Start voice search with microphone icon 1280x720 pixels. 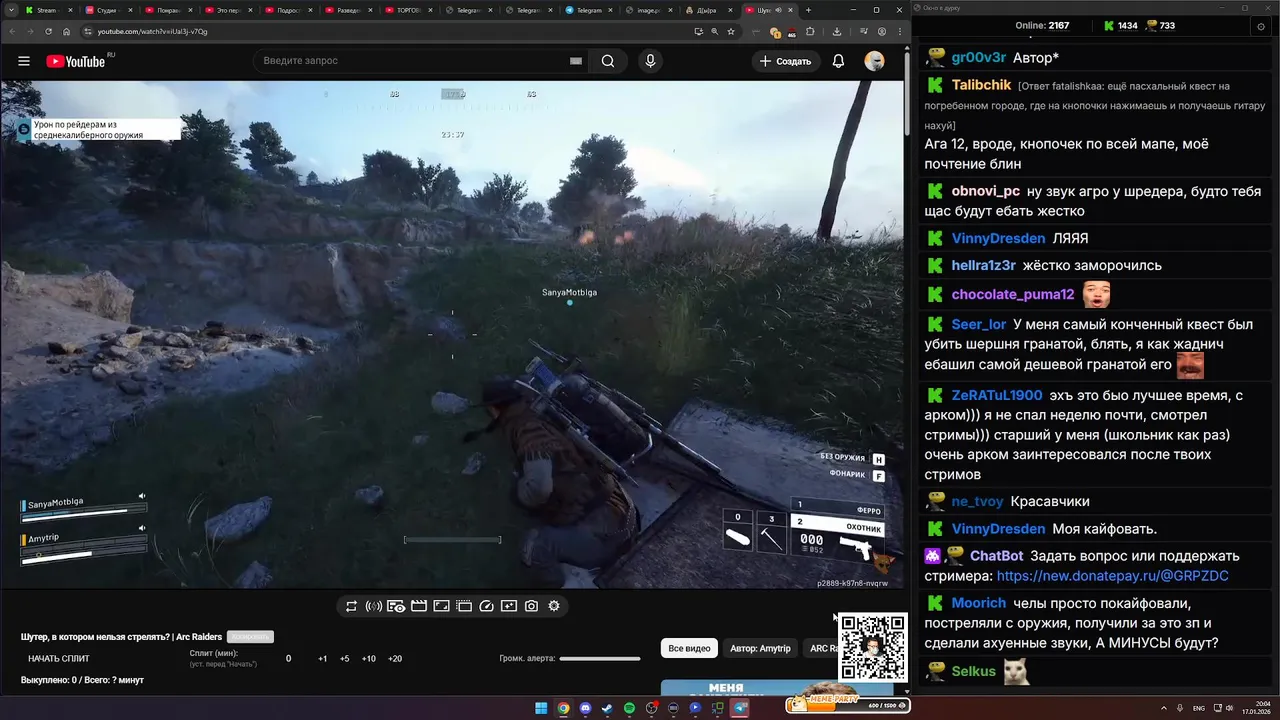pos(651,61)
